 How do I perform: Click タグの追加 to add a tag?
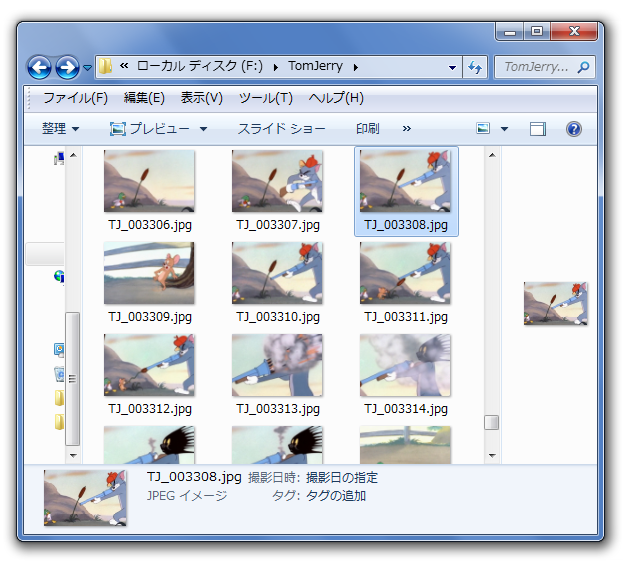pos(336,496)
